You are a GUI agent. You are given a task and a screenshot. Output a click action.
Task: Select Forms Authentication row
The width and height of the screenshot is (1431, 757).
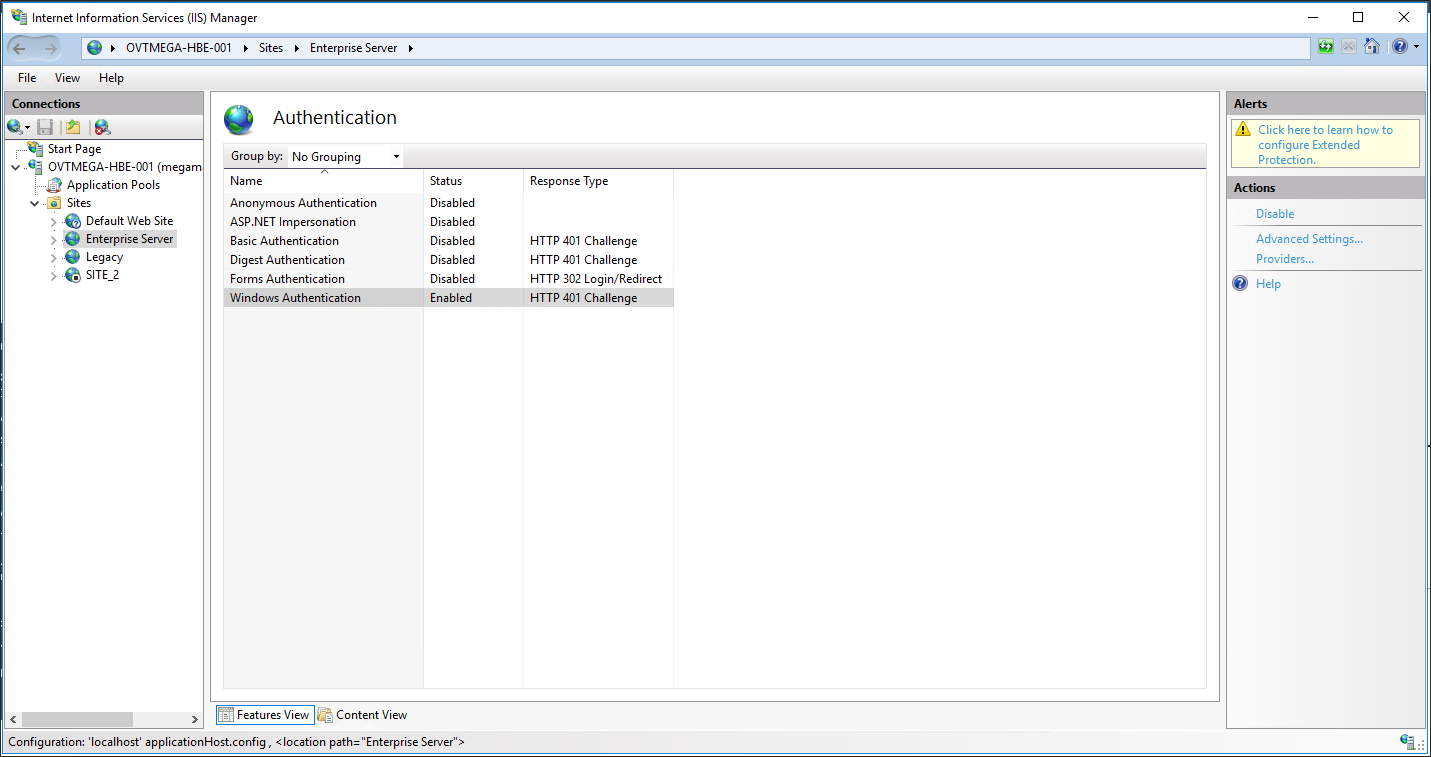pyautogui.click(x=448, y=279)
